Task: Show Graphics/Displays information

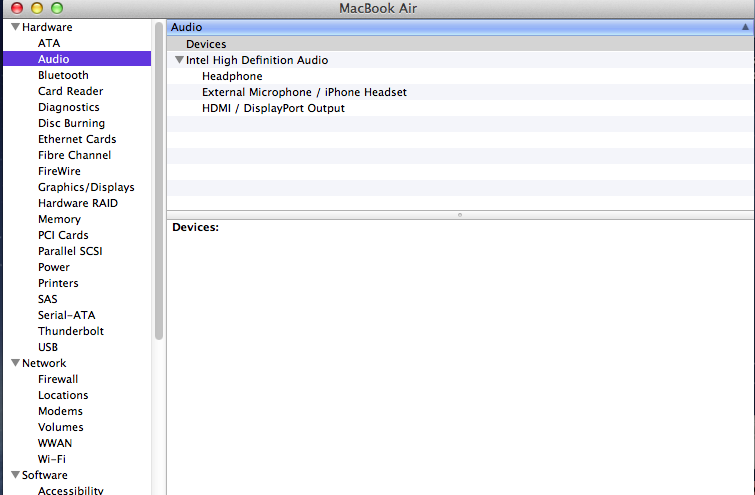Action: coord(86,187)
